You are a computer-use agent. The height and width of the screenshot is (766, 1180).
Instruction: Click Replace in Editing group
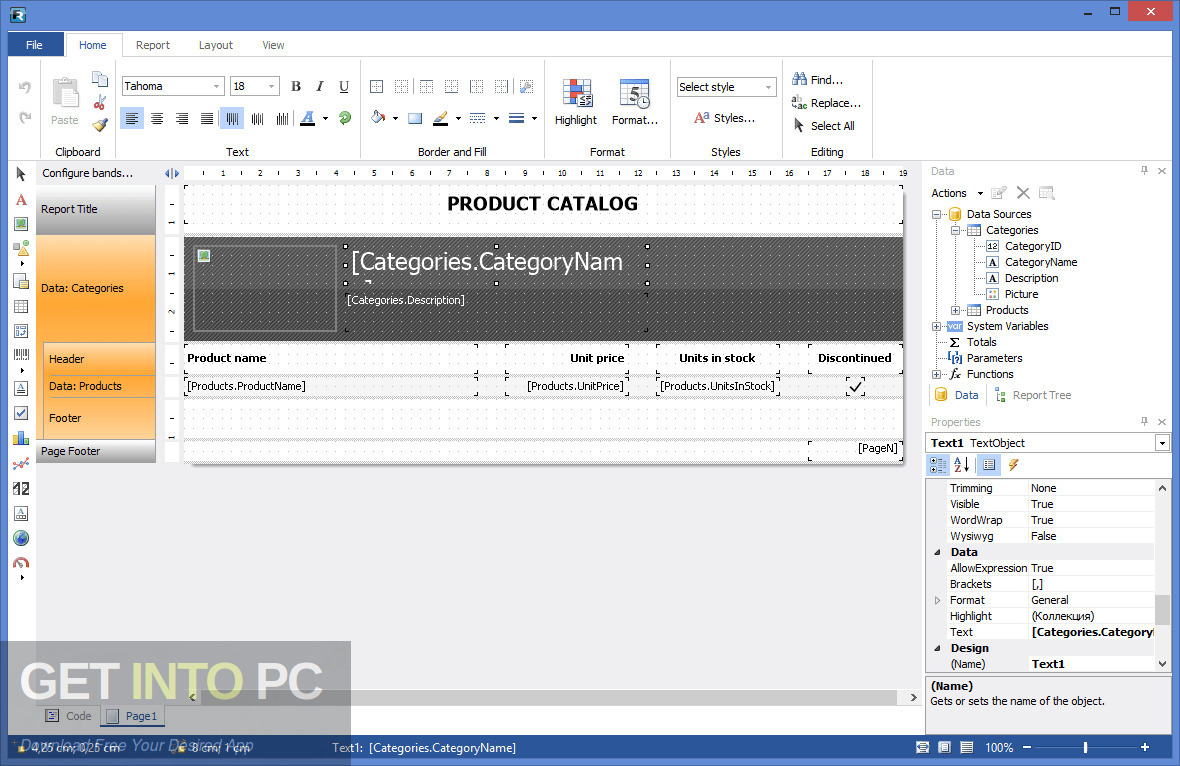(826, 102)
